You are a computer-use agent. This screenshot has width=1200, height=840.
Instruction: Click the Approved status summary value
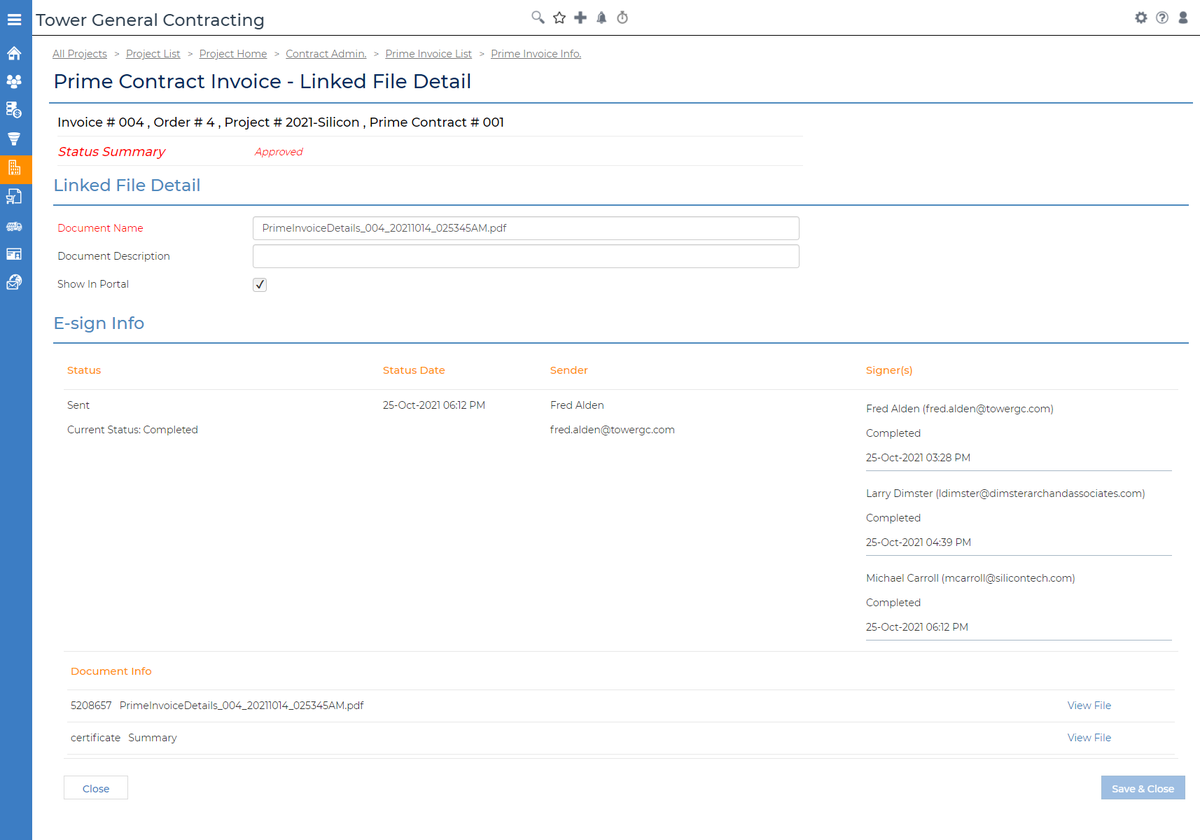(279, 152)
